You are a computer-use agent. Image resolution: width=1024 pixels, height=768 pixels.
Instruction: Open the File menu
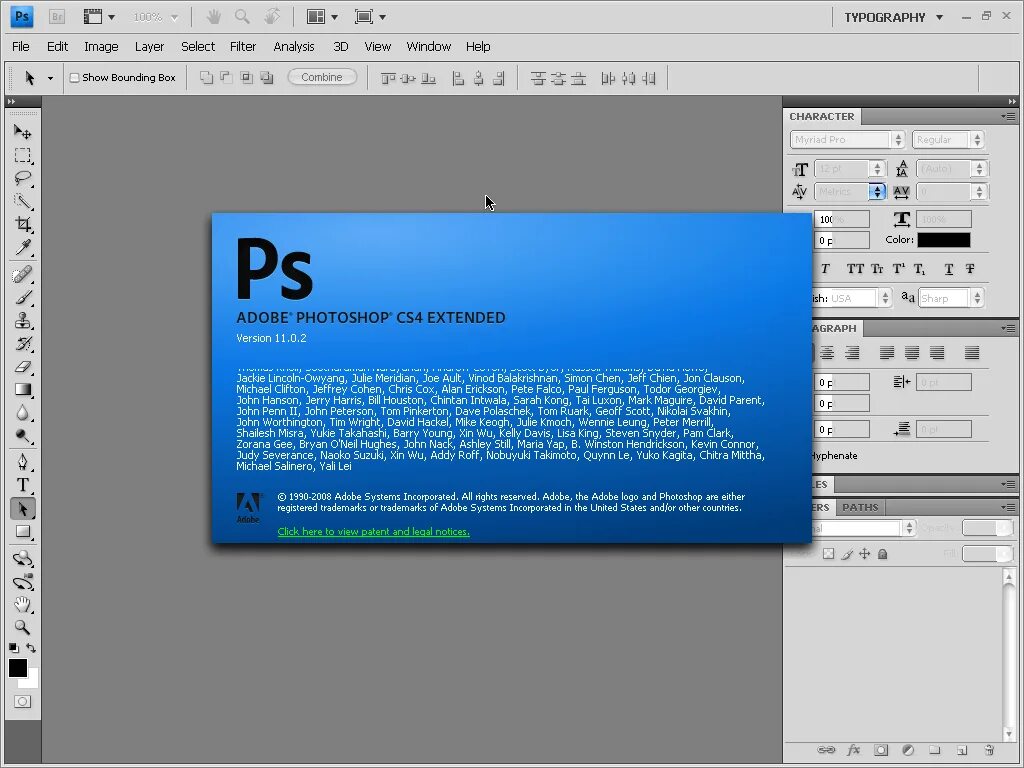[x=21, y=46]
